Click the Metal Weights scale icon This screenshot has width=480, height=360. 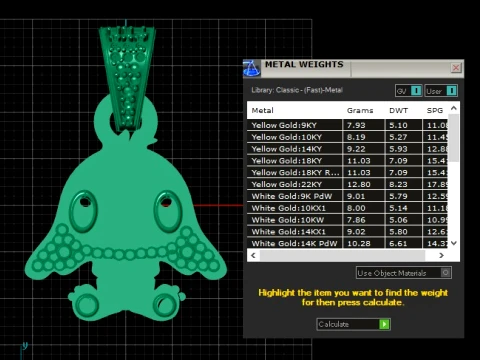(x=252, y=68)
